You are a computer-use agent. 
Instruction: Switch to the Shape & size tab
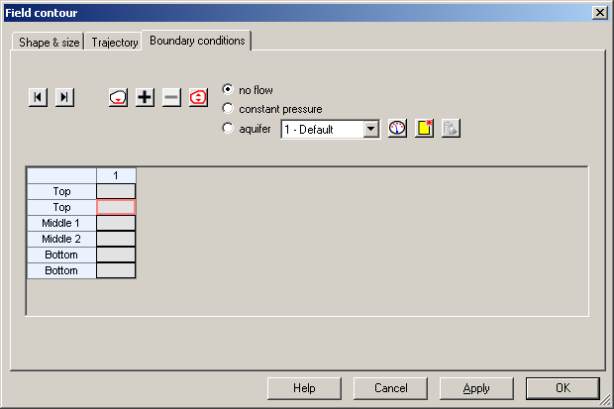pyautogui.click(x=49, y=42)
